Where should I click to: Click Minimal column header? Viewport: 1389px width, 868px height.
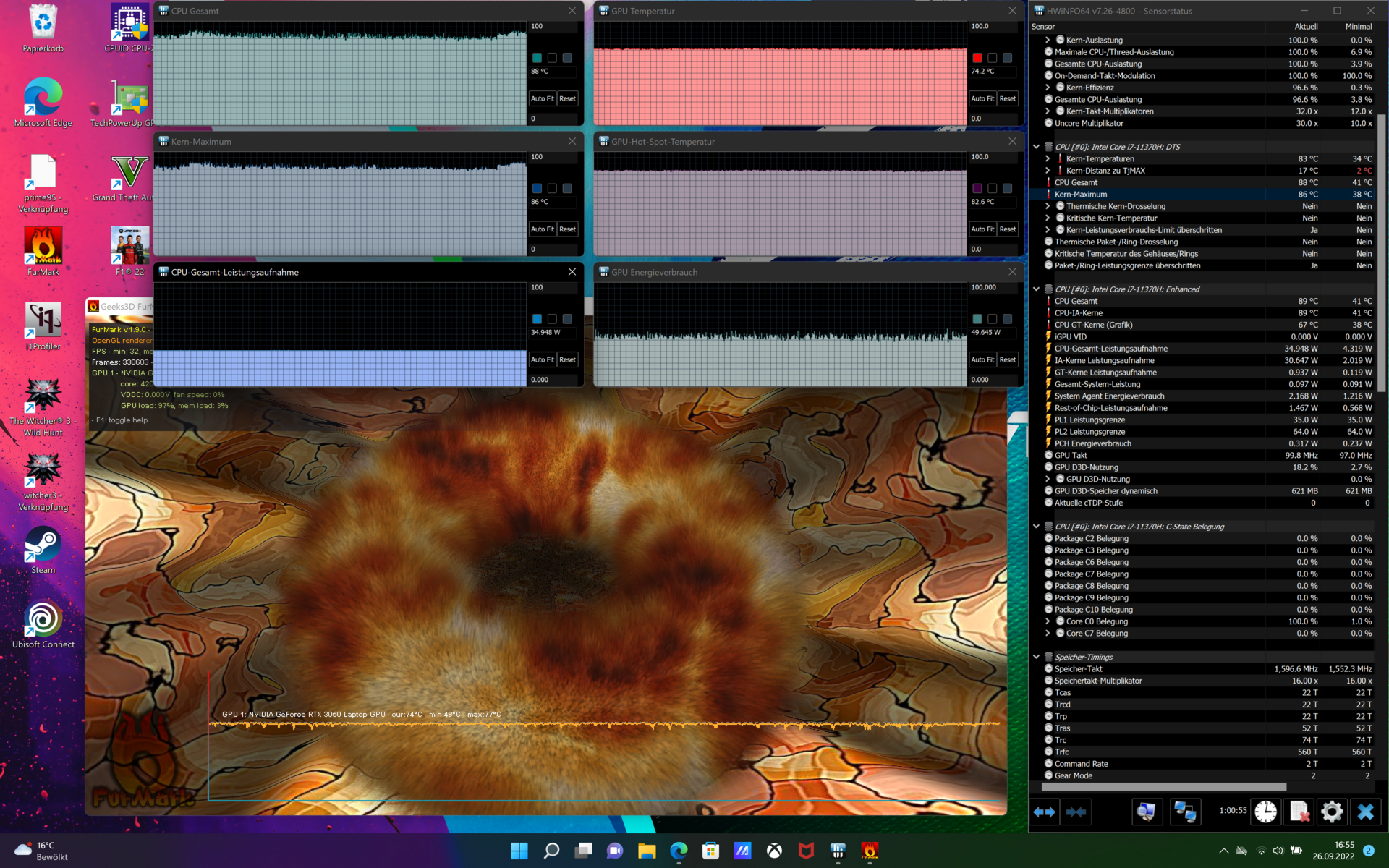pyautogui.click(x=1359, y=27)
